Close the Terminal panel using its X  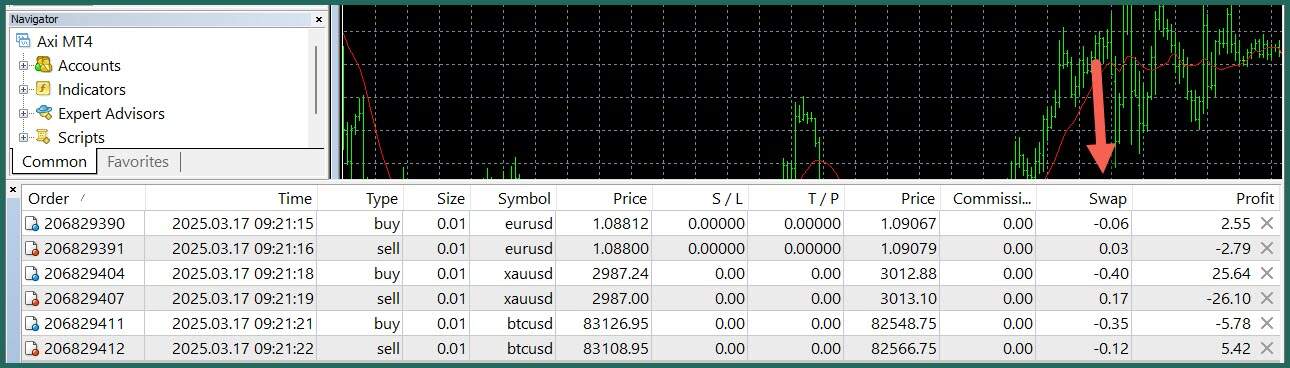pos(12,190)
